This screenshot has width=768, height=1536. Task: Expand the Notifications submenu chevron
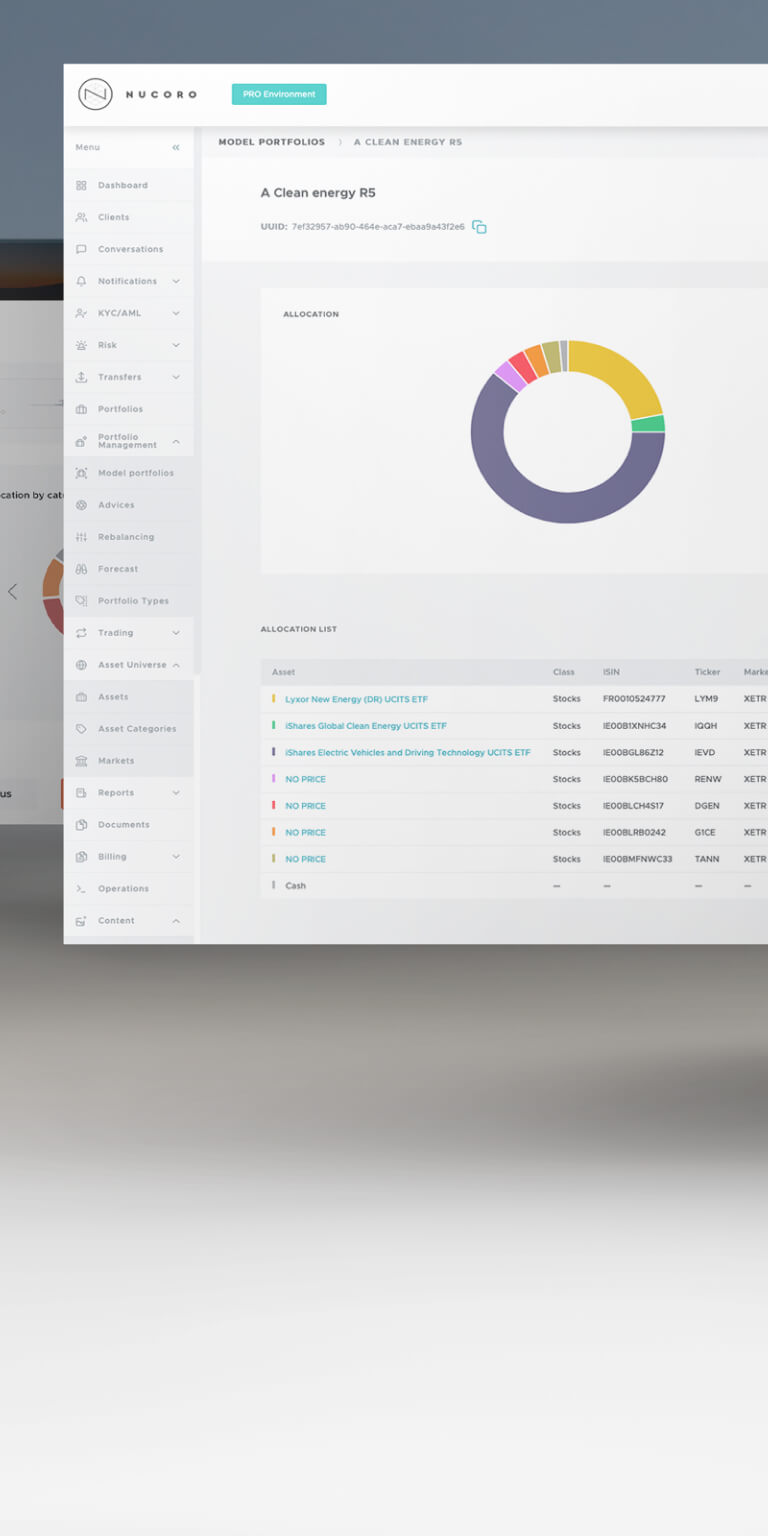tap(176, 282)
